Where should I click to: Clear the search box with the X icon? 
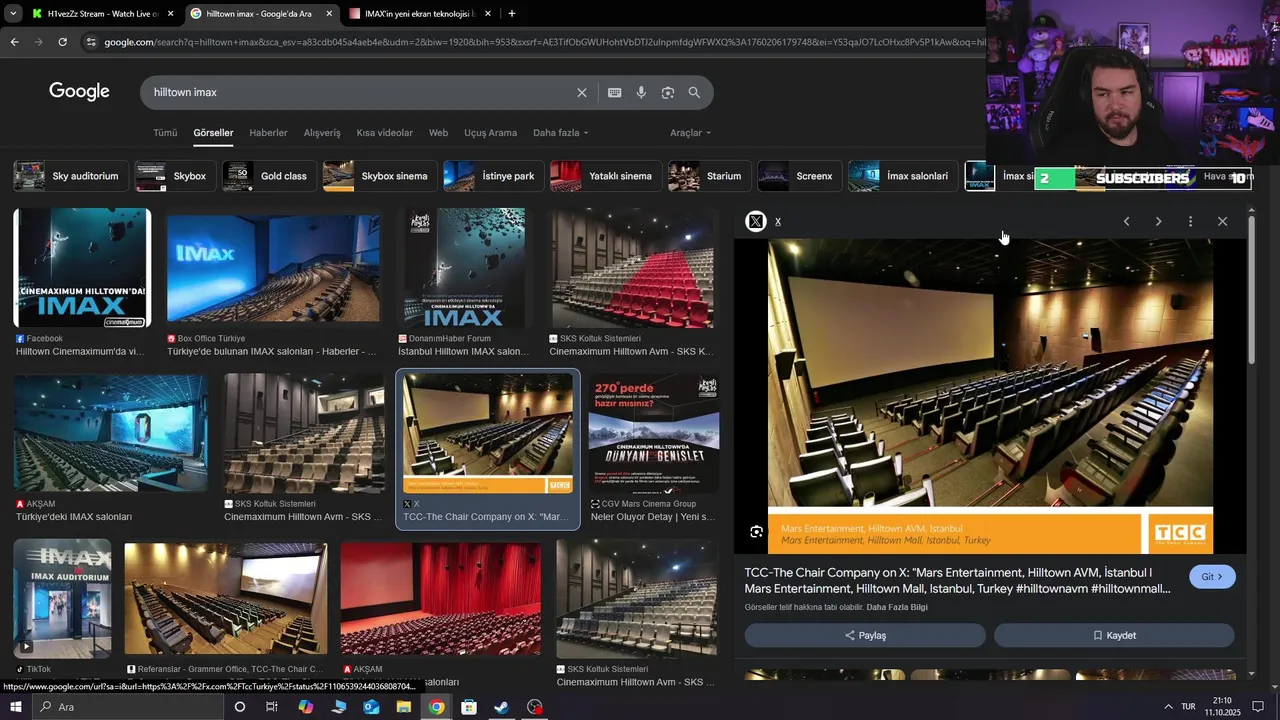(x=582, y=92)
